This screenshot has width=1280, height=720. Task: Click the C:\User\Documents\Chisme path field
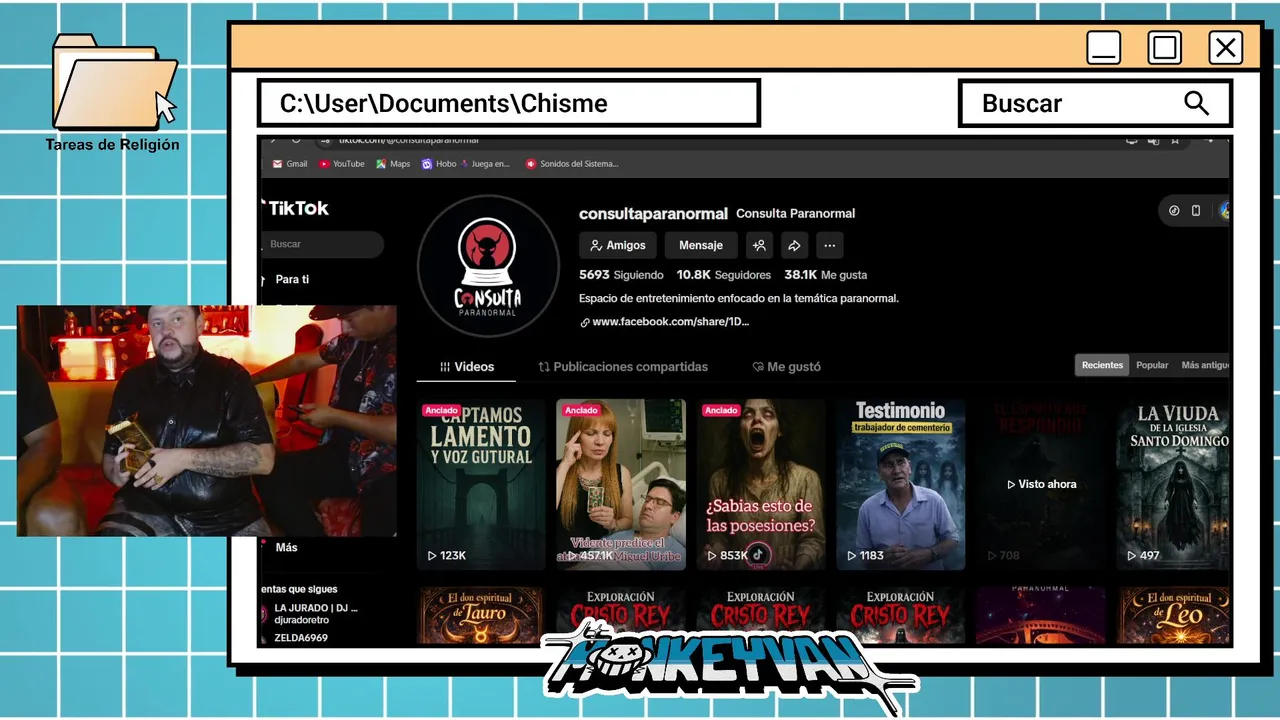pyautogui.click(x=509, y=103)
